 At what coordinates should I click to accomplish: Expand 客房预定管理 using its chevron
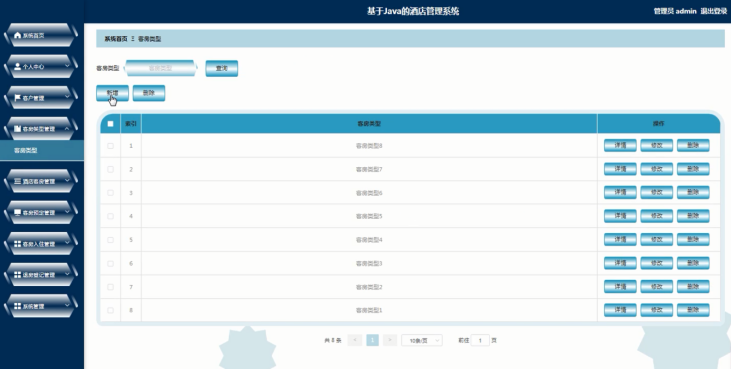[67, 212]
